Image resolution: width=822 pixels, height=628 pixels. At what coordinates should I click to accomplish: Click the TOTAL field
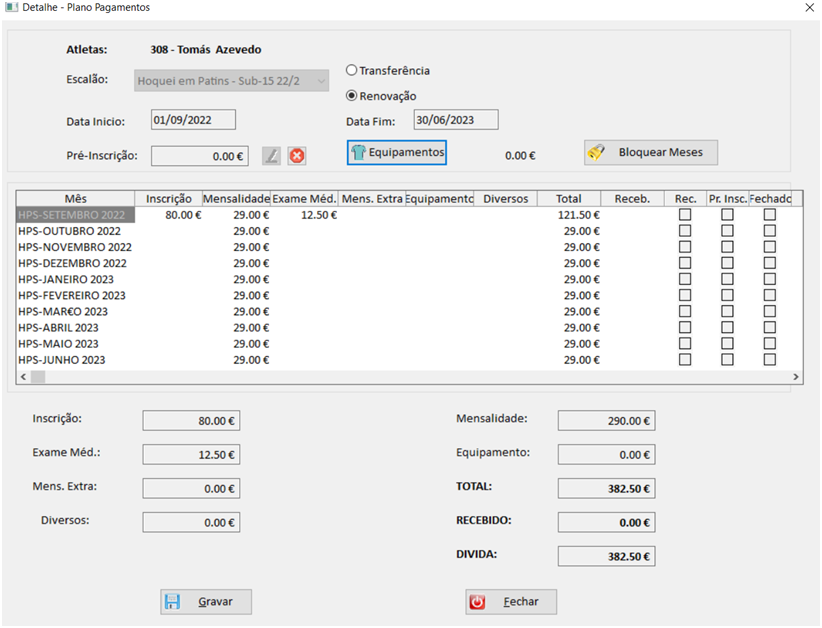click(x=607, y=489)
